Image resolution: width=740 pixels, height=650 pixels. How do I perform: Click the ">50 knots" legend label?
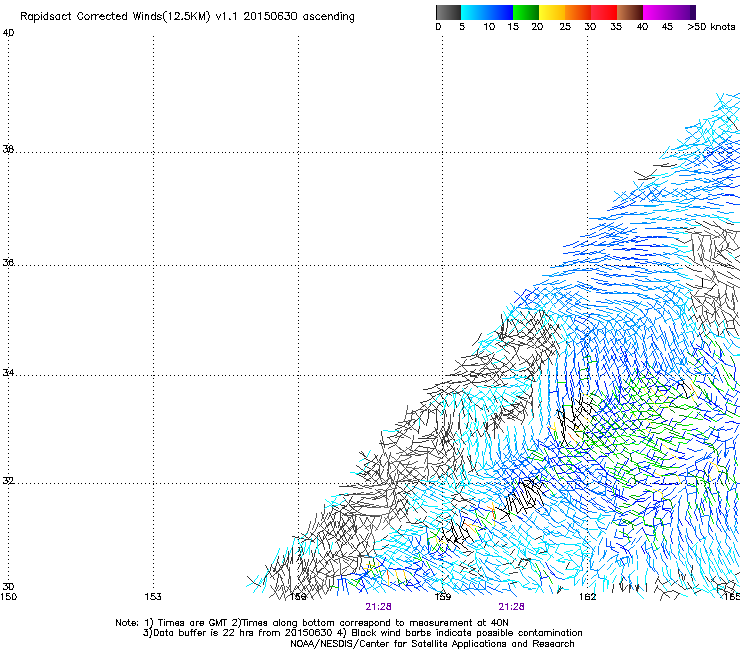(711, 27)
